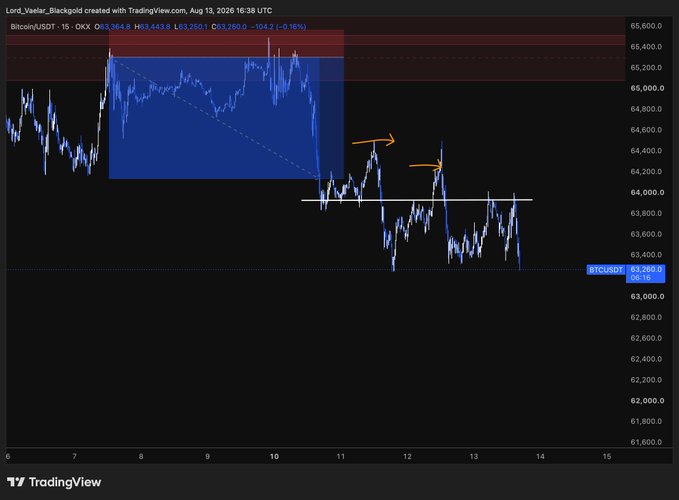Viewport: 679px width, 500px height.
Task: Click date 6 on the time axis
Action: tap(8, 456)
